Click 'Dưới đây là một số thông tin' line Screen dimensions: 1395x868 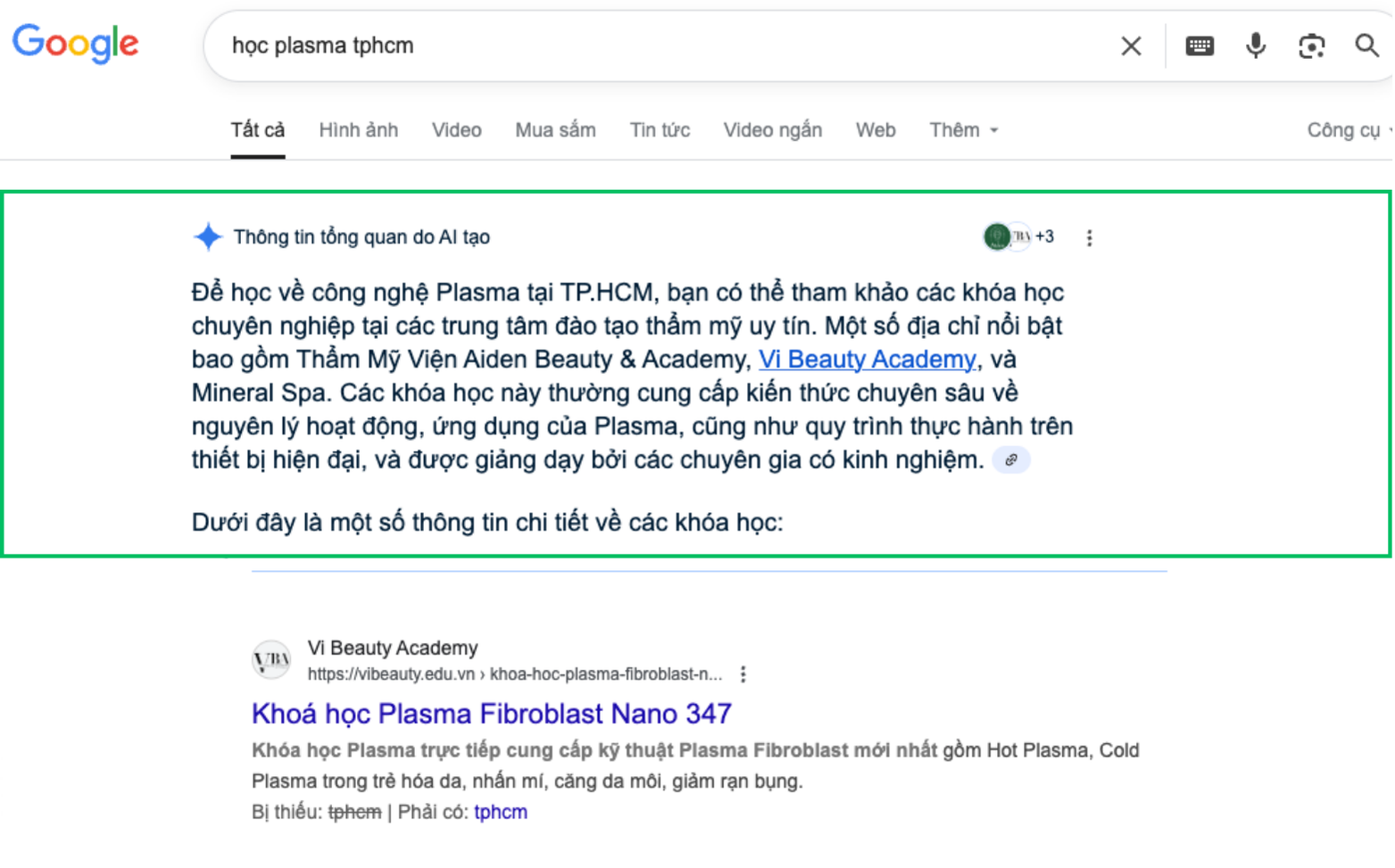(487, 523)
